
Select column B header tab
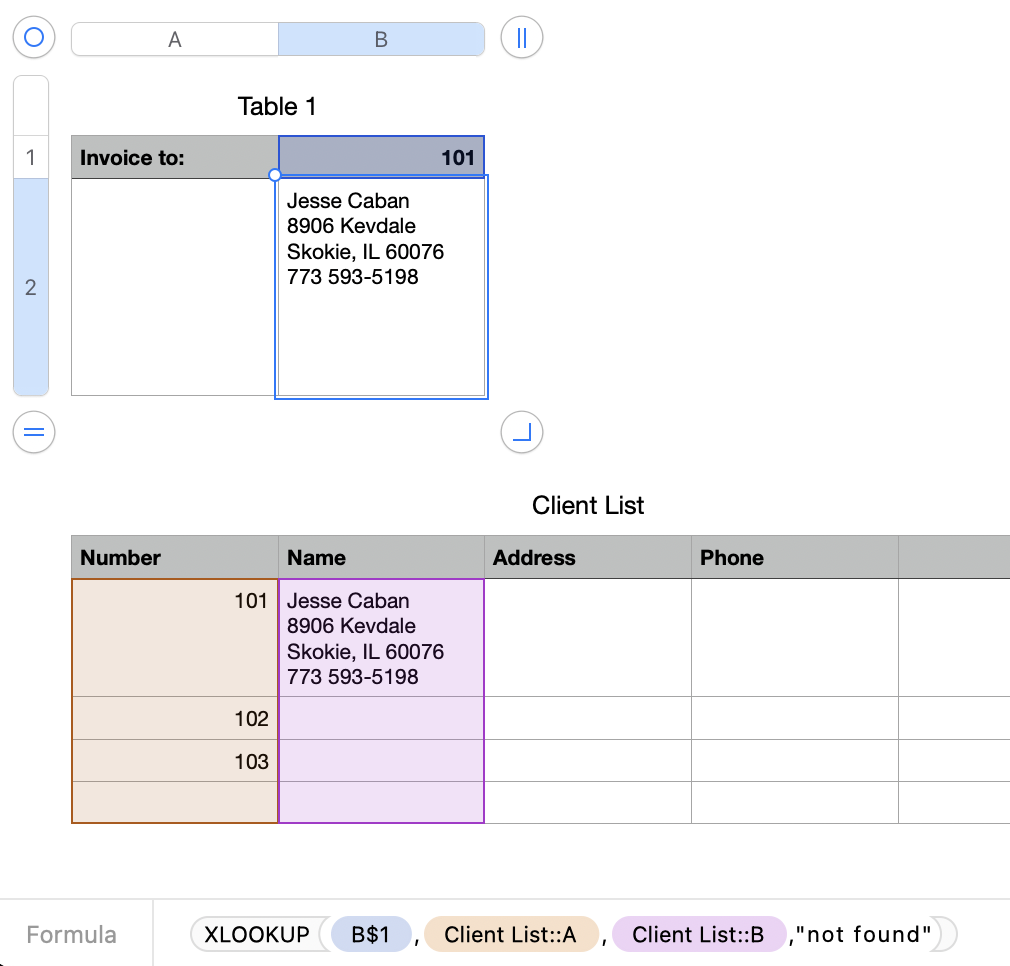point(381,39)
